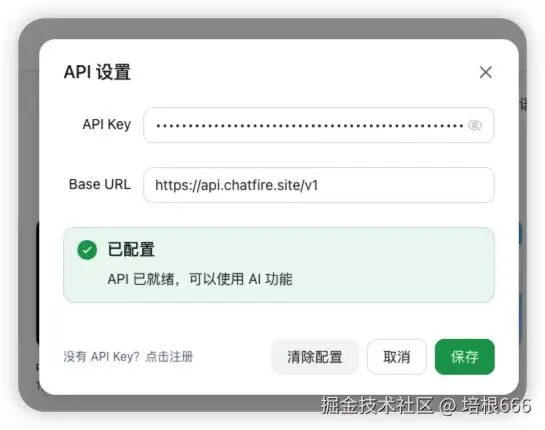
Task: Click the green 已配置 checkmark icon
Action: [x=87, y=250]
